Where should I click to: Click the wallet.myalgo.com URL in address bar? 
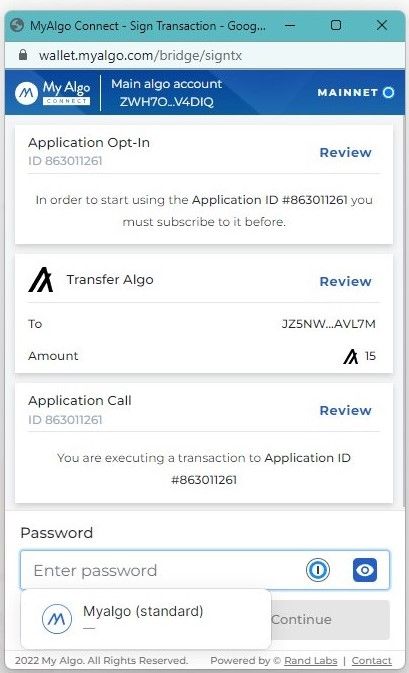pyautogui.click(x=140, y=55)
